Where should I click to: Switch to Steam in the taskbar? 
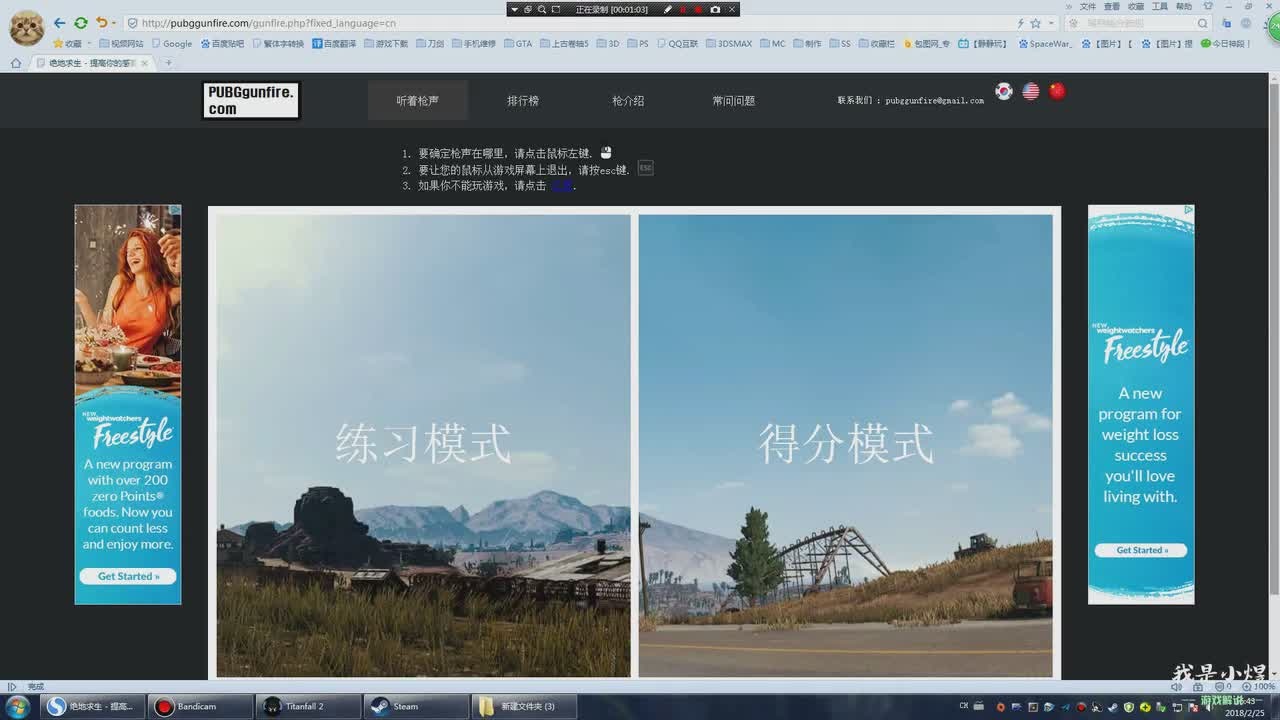coord(415,707)
